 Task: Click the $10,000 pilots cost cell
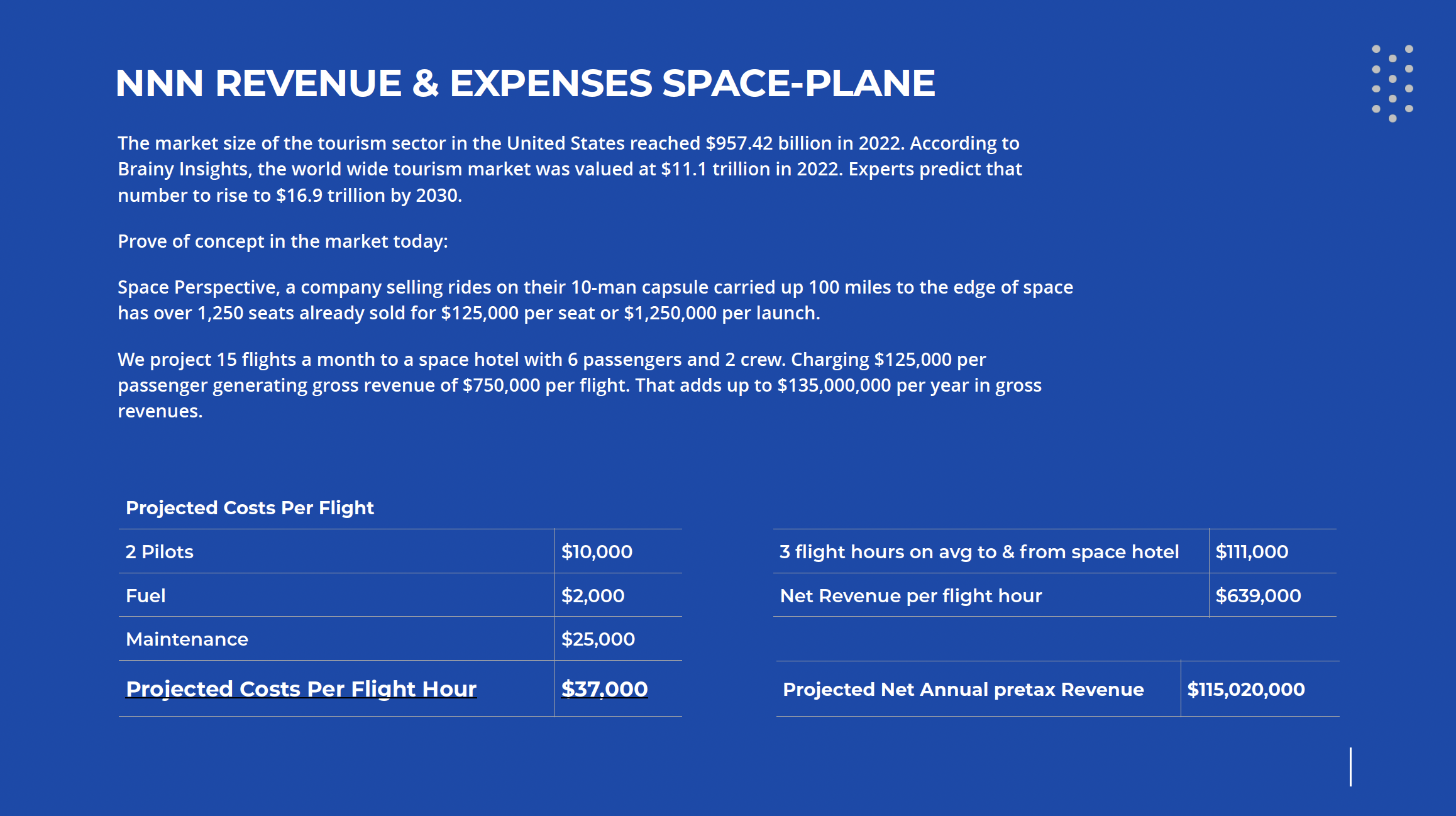(618, 551)
